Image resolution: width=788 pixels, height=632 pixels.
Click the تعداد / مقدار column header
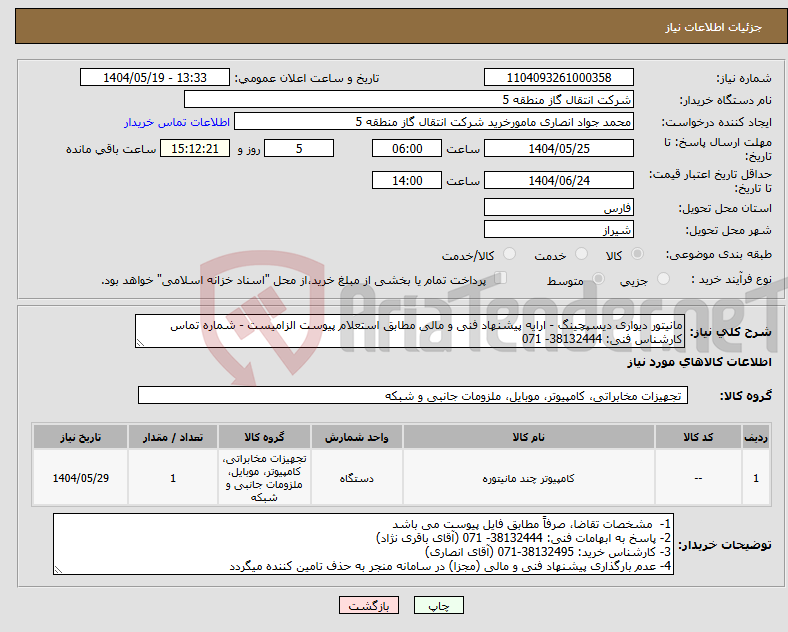pyautogui.click(x=173, y=437)
